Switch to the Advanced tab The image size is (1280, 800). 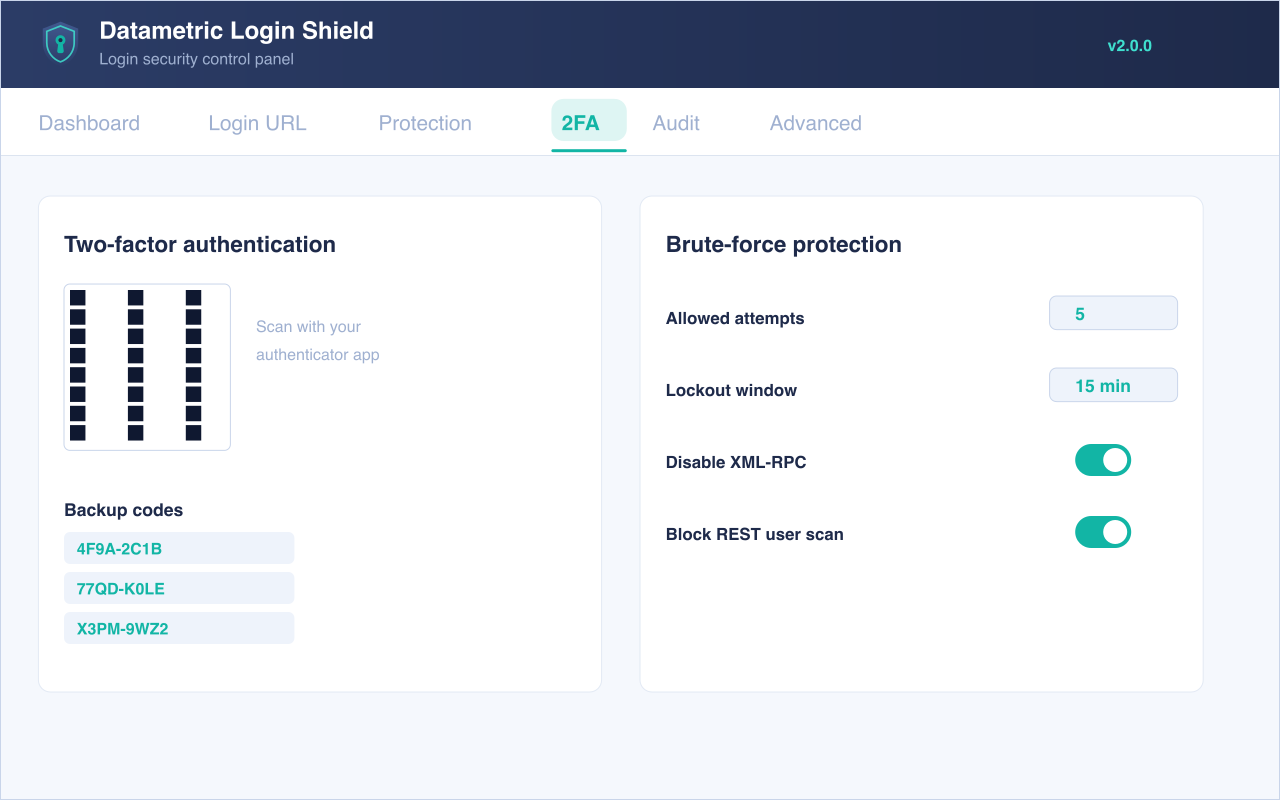pyautogui.click(x=815, y=123)
